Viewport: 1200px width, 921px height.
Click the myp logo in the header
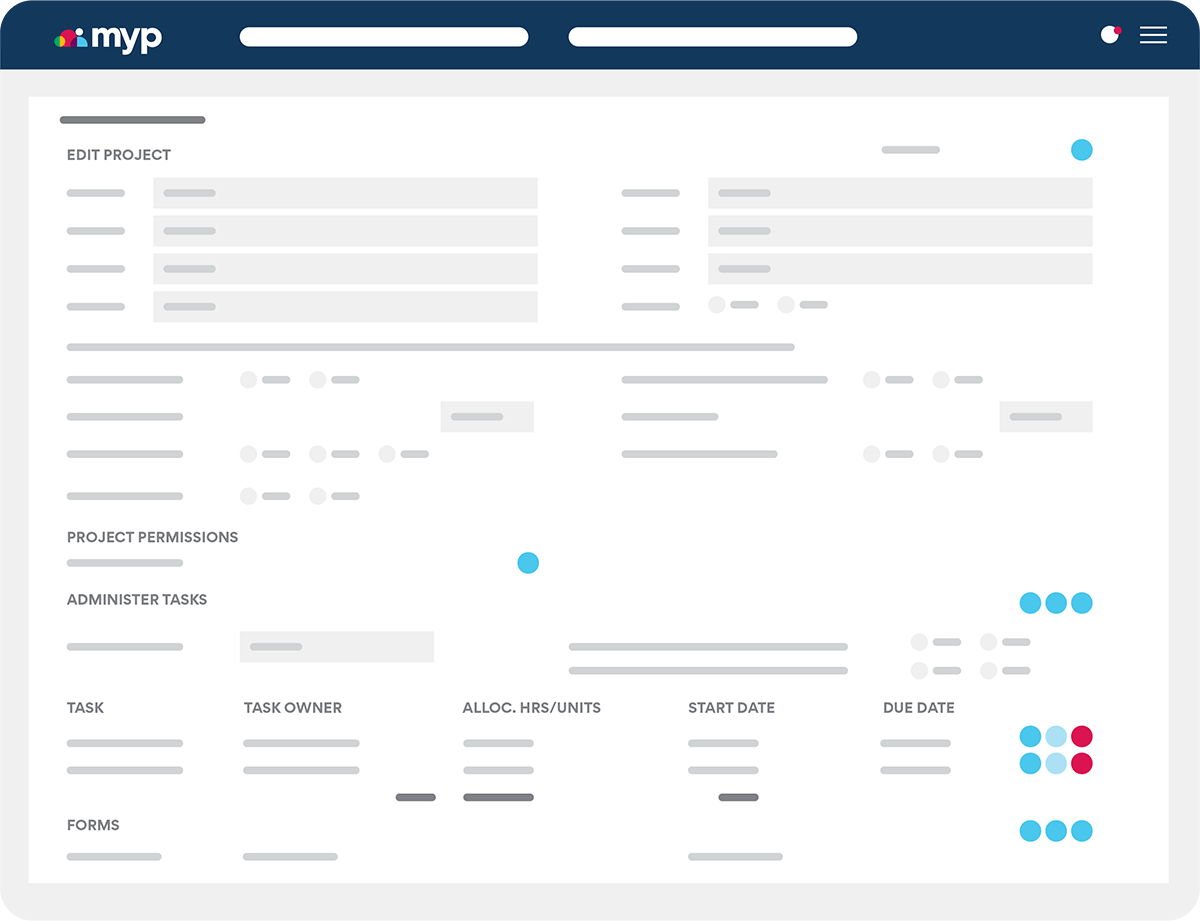pyautogui.click(x=108, y=37)
